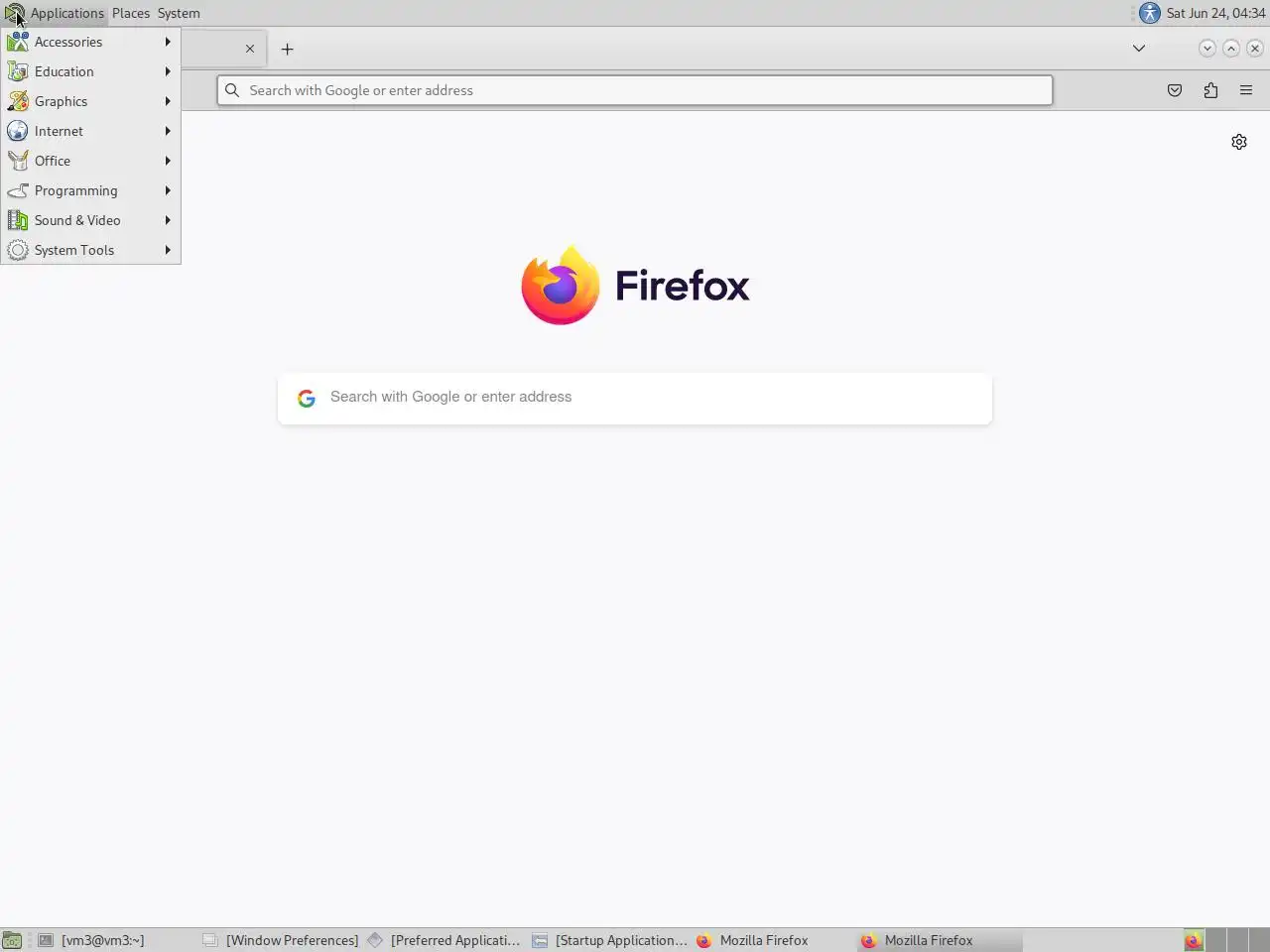Expand the Education submenu arrow
This screenshot has width=1270, height=952.
(168, 71)
